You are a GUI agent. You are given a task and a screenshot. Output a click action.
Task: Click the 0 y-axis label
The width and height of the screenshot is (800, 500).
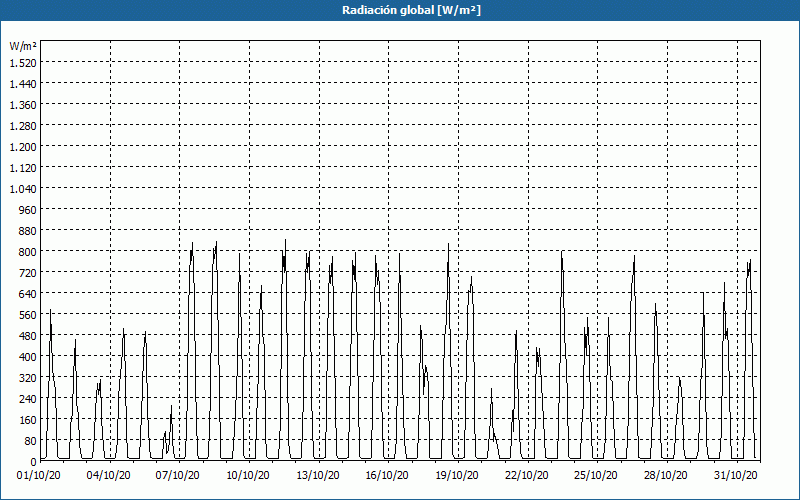coord(34,462)
